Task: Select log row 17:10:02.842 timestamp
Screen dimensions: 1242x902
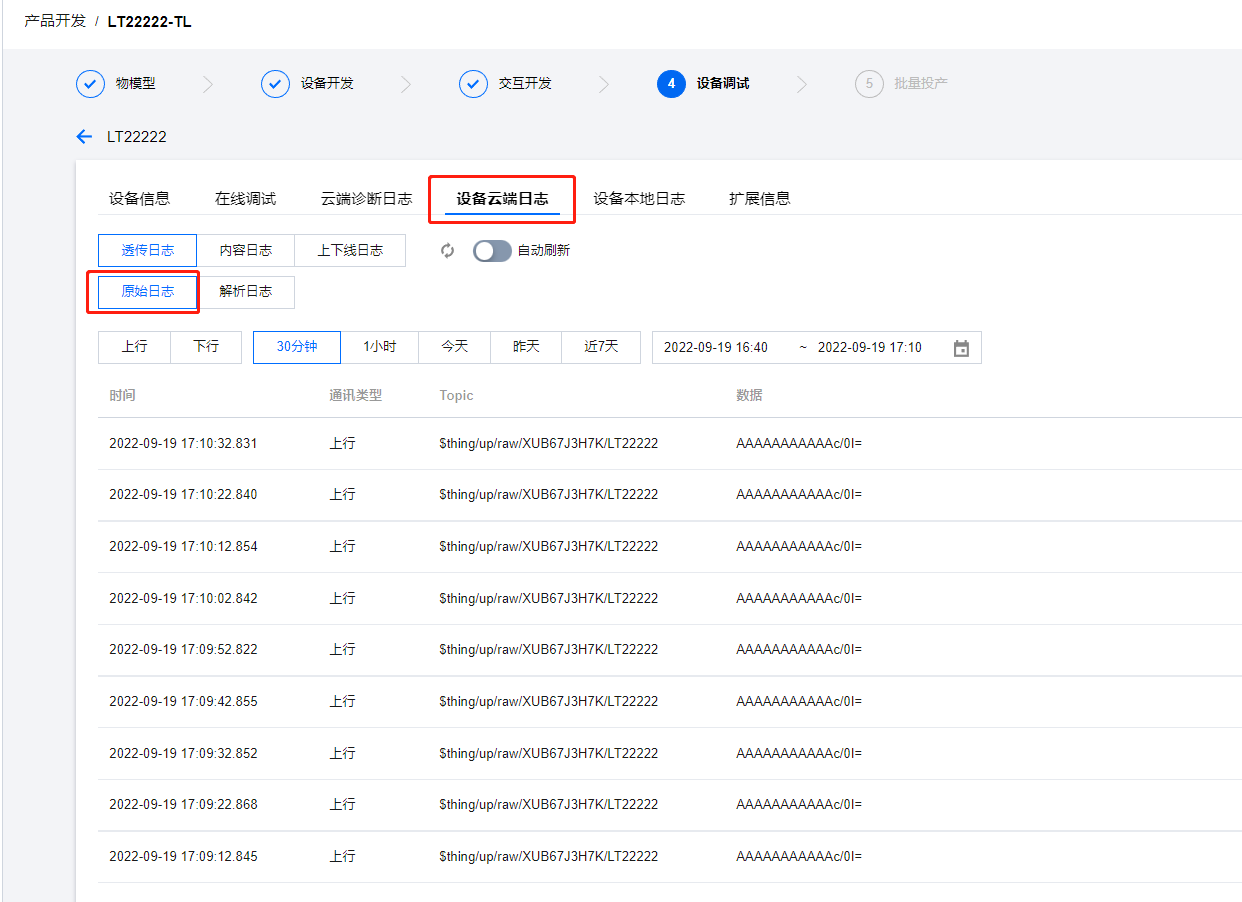Action: pos(183,599)
